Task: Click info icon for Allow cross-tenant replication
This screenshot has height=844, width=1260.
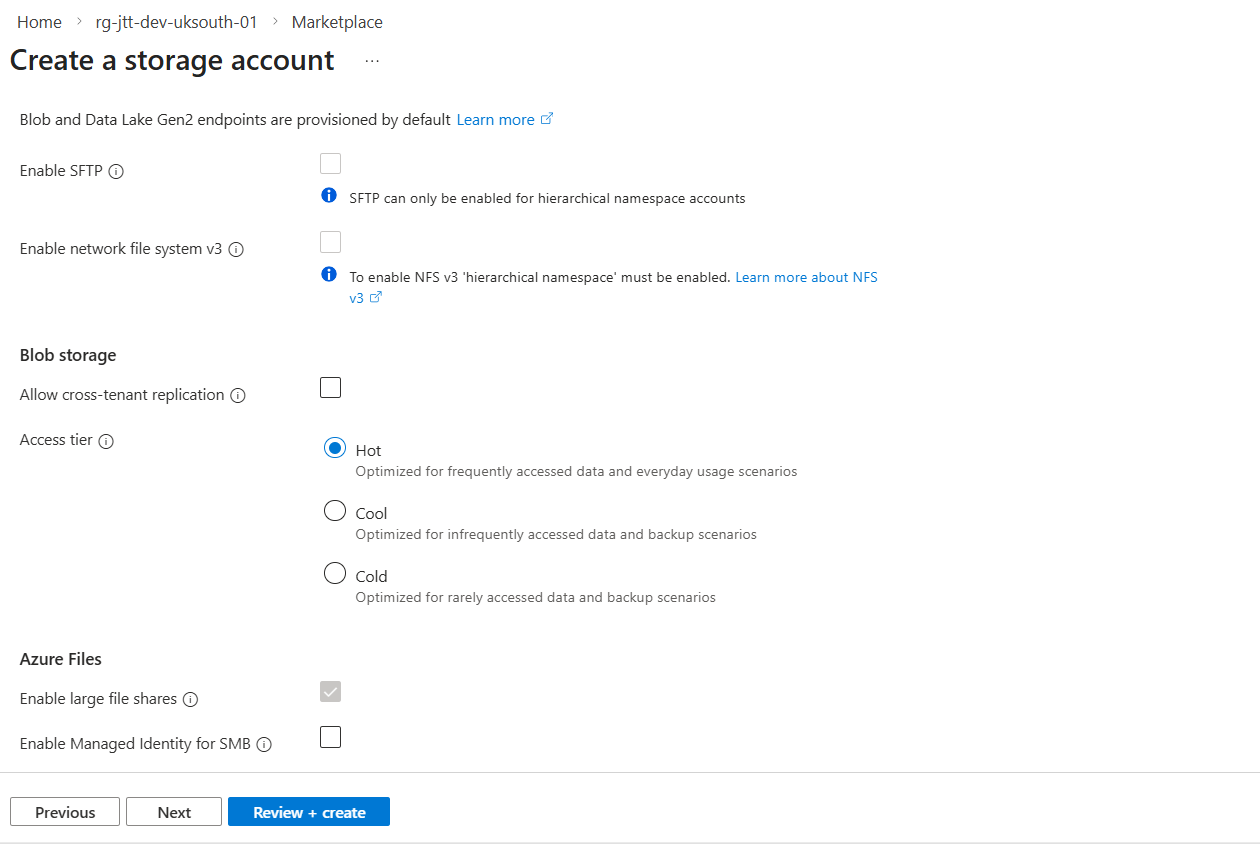Action: pyautogui.click(x=238, y=396)
